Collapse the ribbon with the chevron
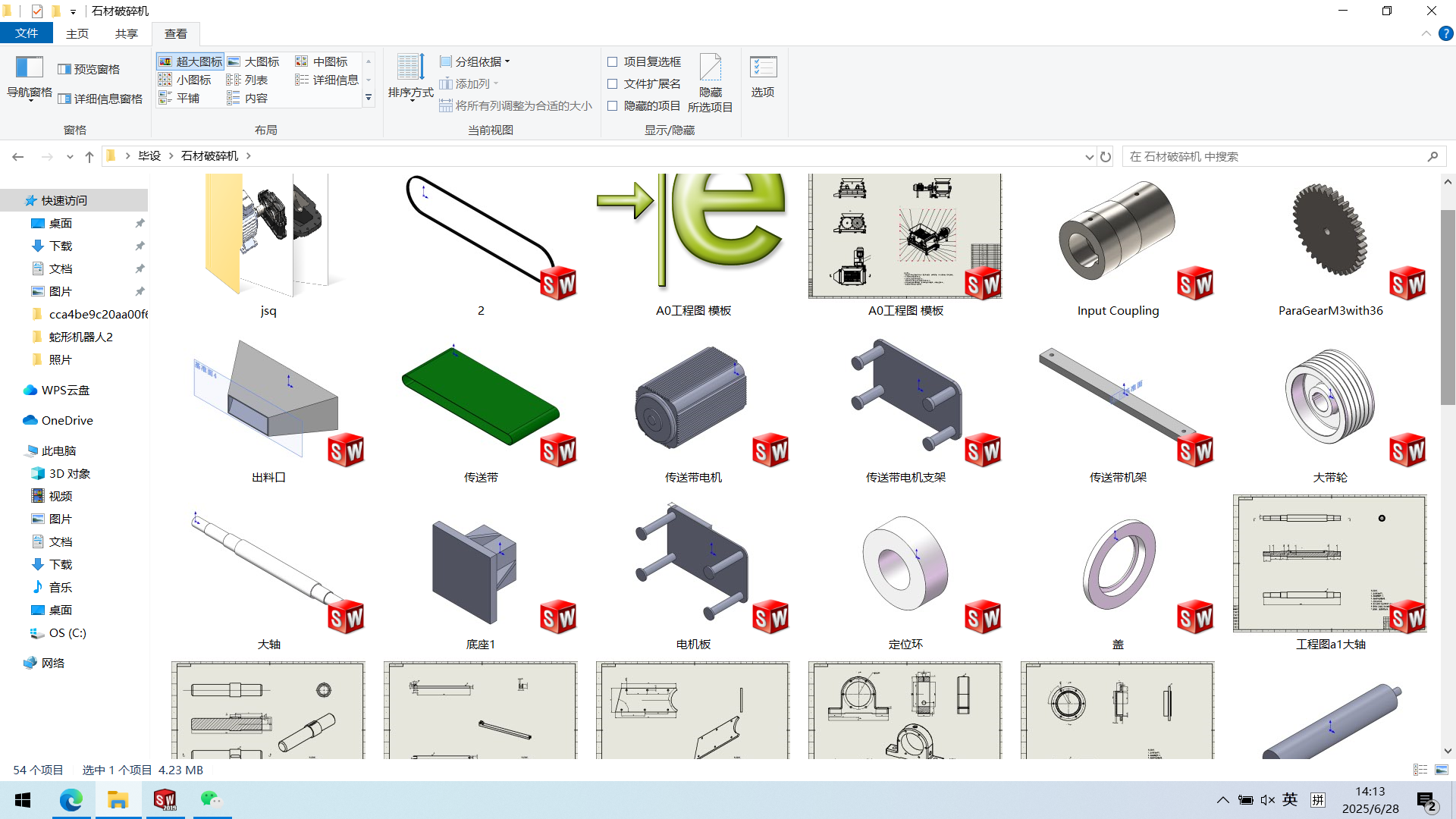1456x819 pixels. click(x=1426, y=33)
